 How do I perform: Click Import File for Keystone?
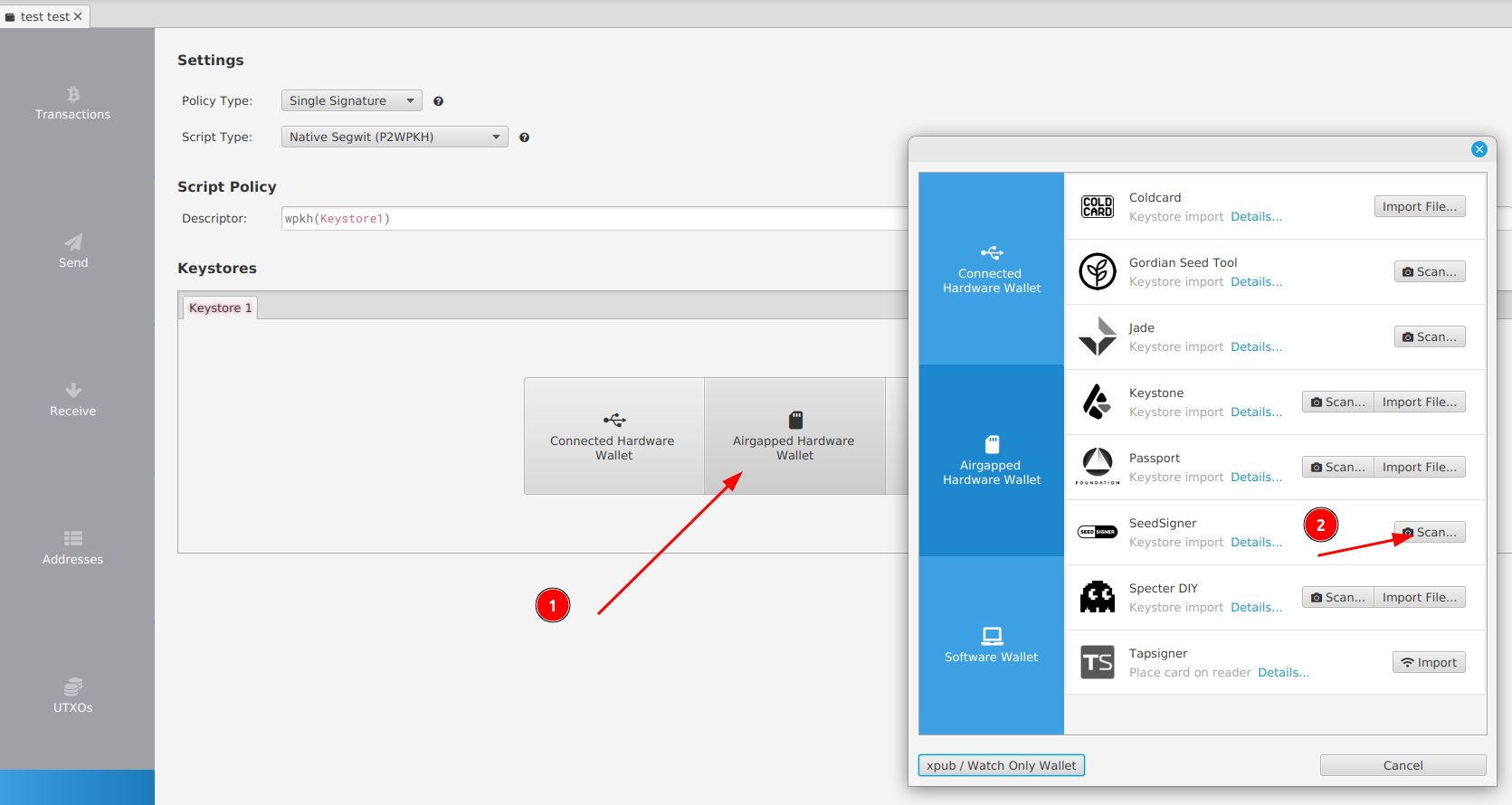click(1420, 402)
